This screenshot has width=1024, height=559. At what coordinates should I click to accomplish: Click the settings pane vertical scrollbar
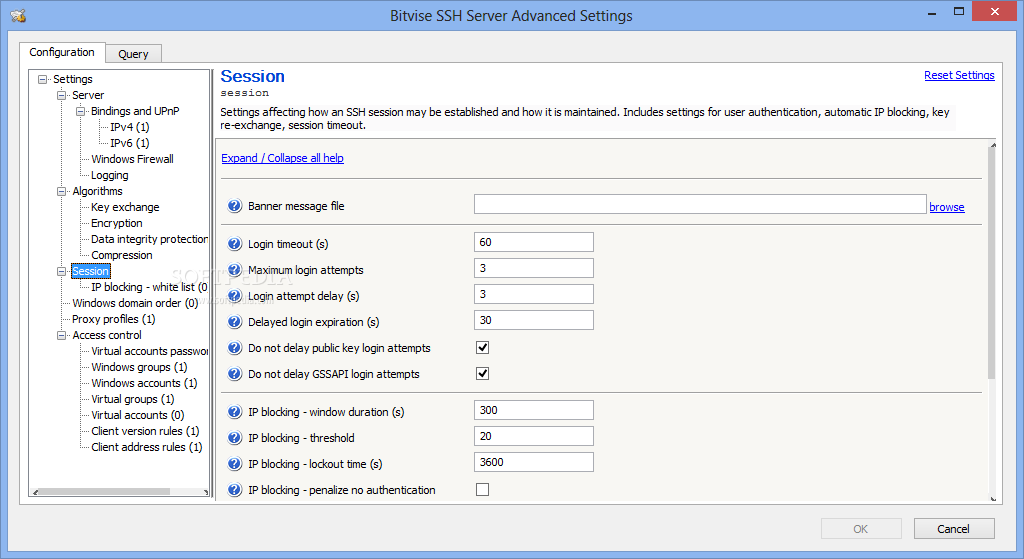(993, 264)
